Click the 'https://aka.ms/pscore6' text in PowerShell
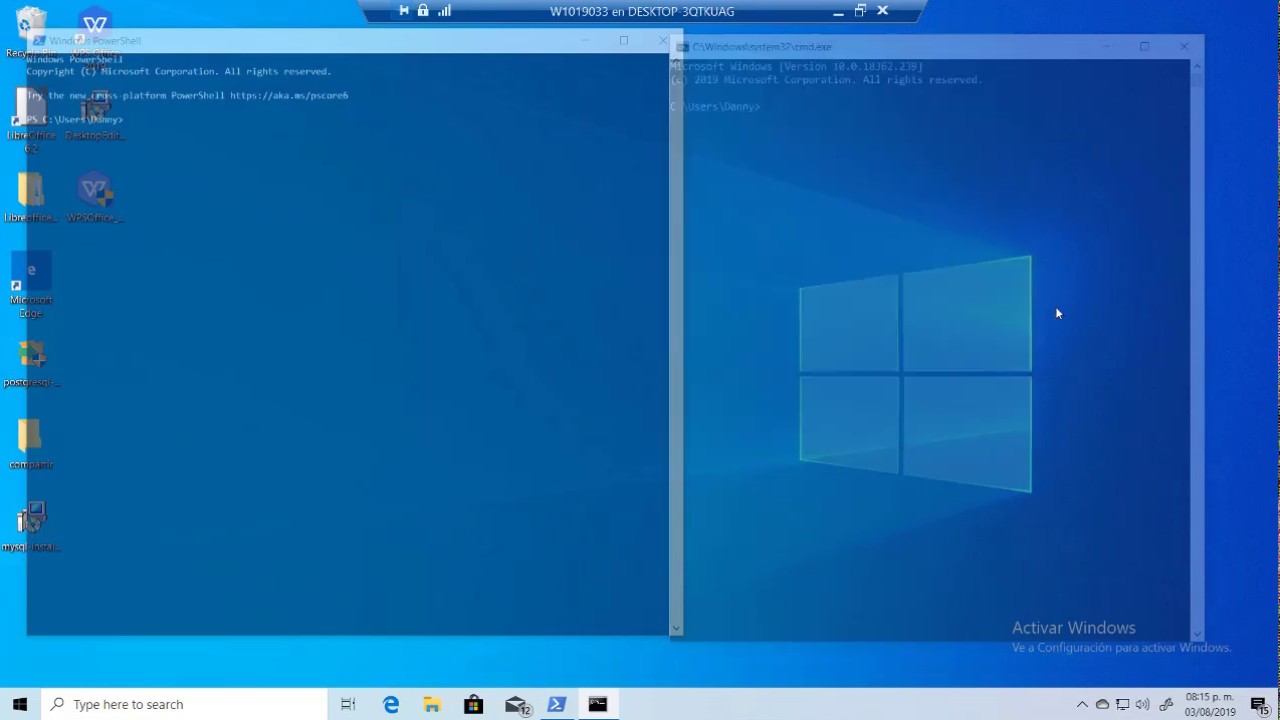The height and width of the screenshot is (720, 1280). (289, 95)
